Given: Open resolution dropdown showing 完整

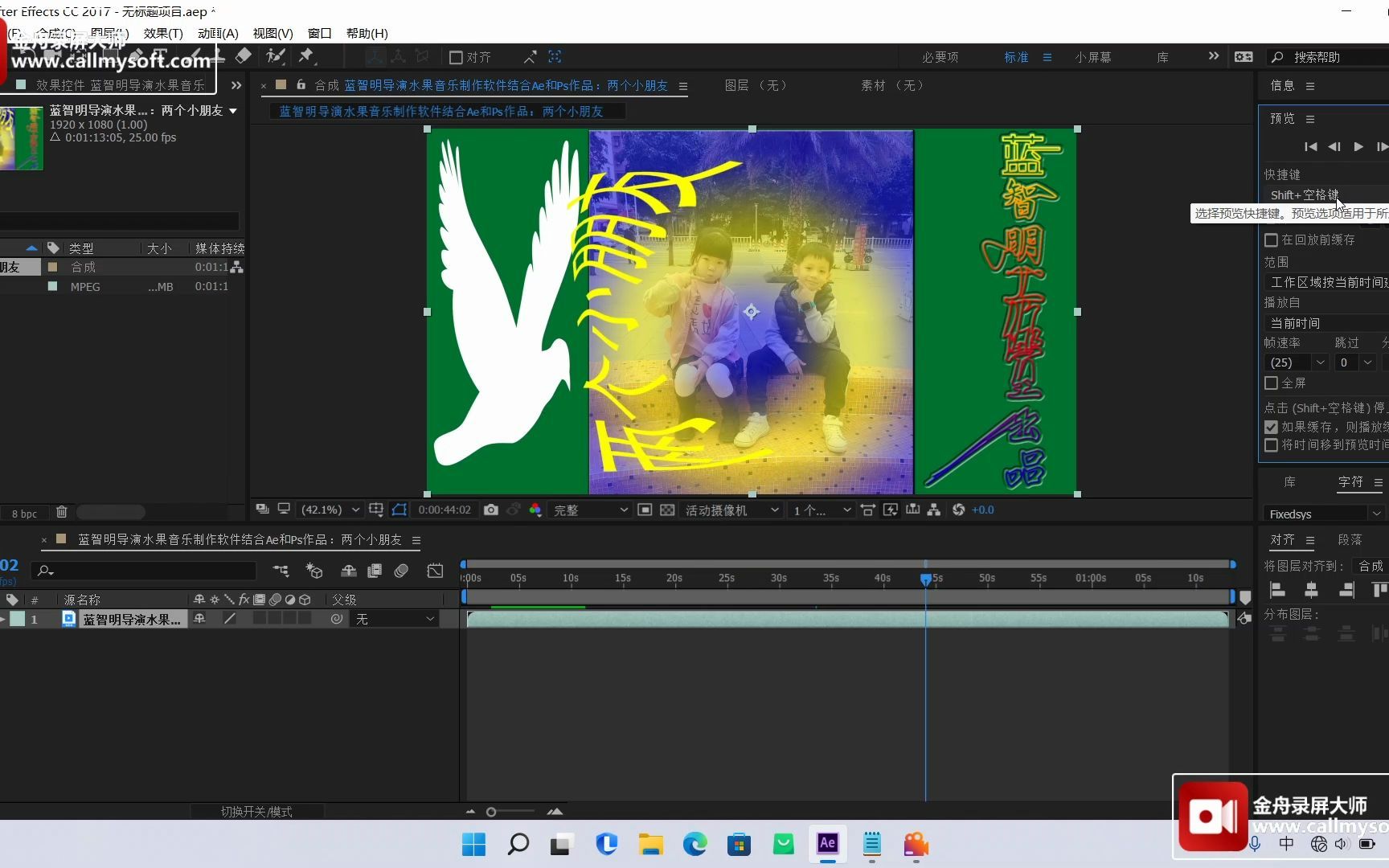Looking at the screenshot, I should [x=590, y=510].
